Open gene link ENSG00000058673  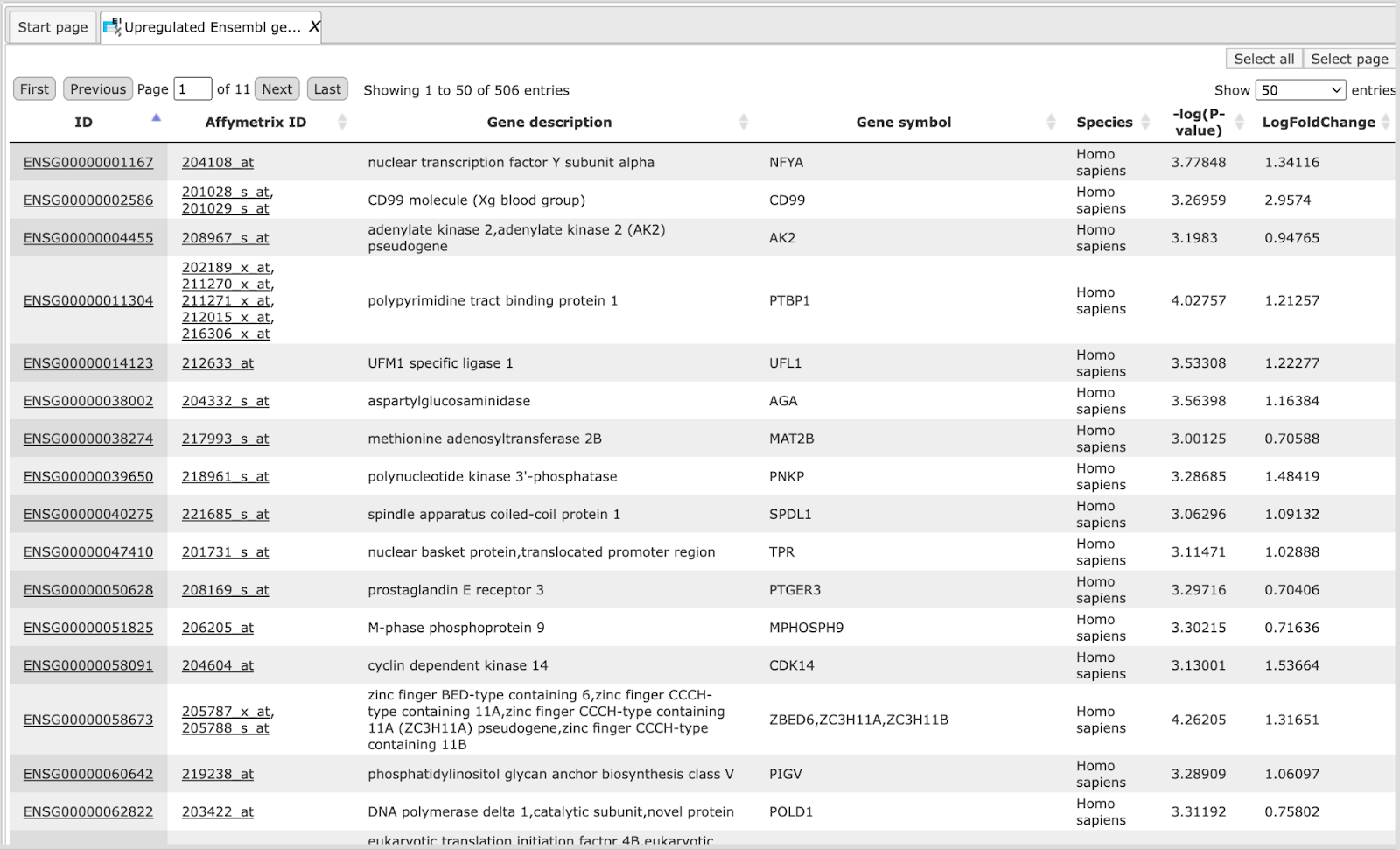[88, 720]
